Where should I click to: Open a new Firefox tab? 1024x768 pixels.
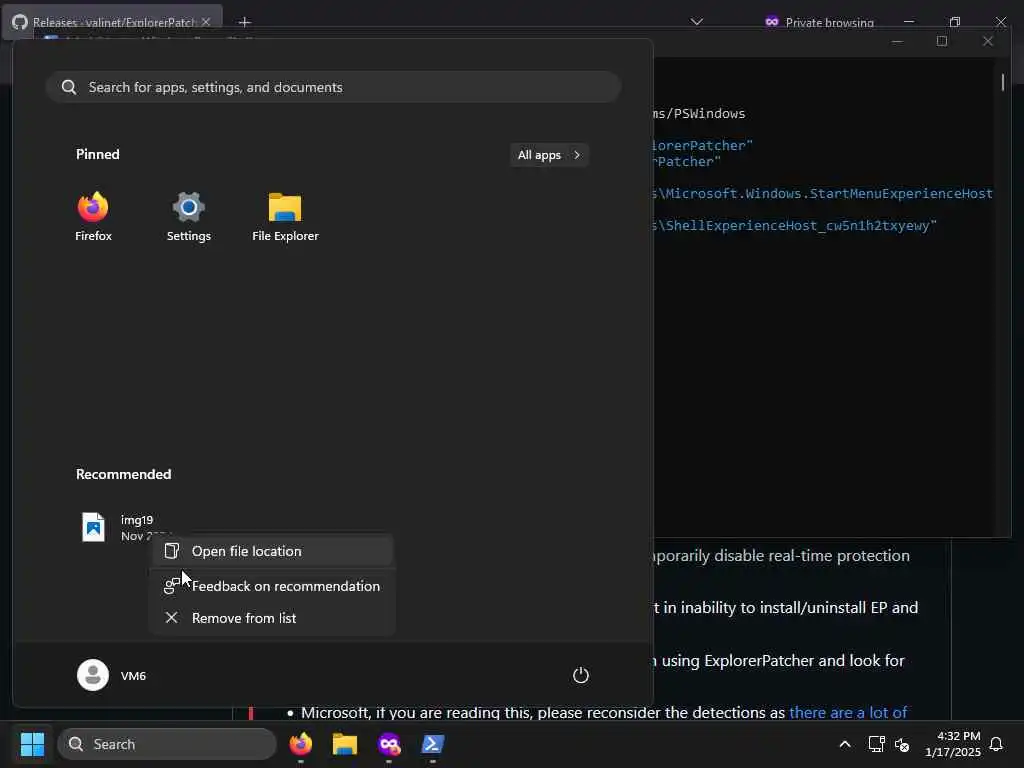(244, 22)
